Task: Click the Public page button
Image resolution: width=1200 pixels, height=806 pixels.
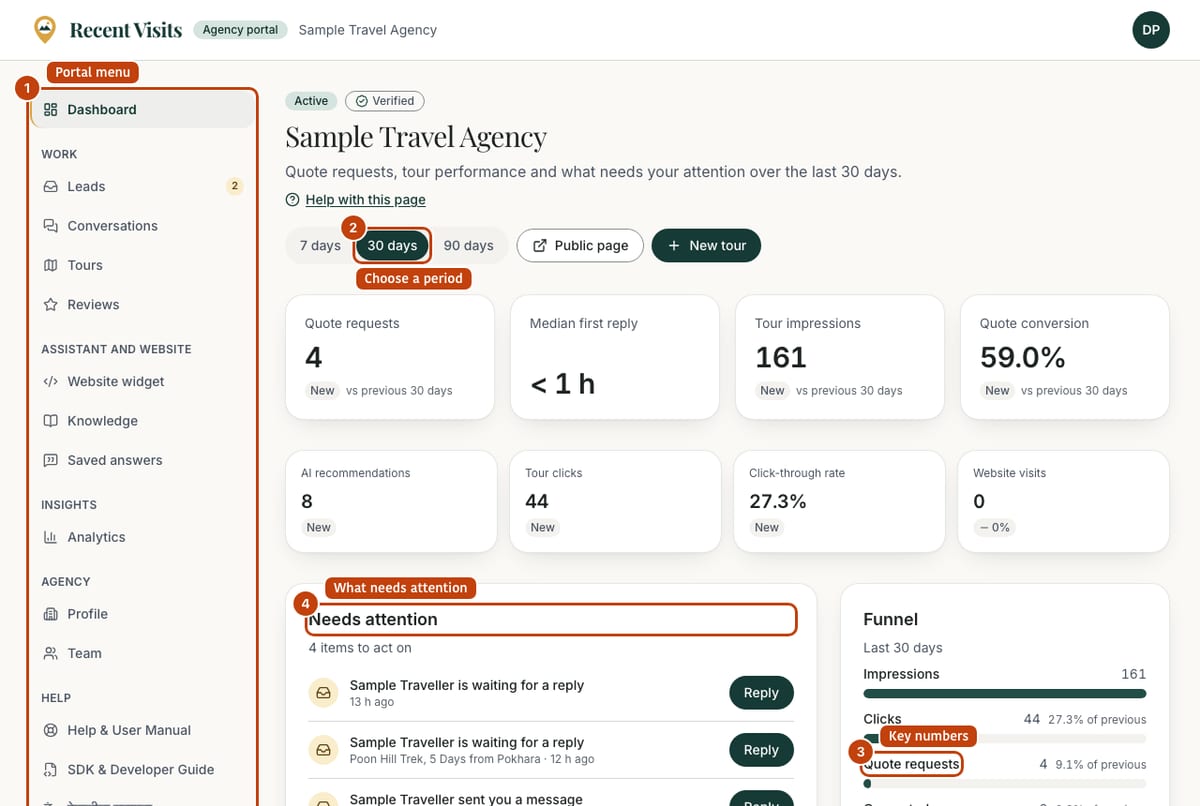Action: pyautogui.click(x=580, y=246)
